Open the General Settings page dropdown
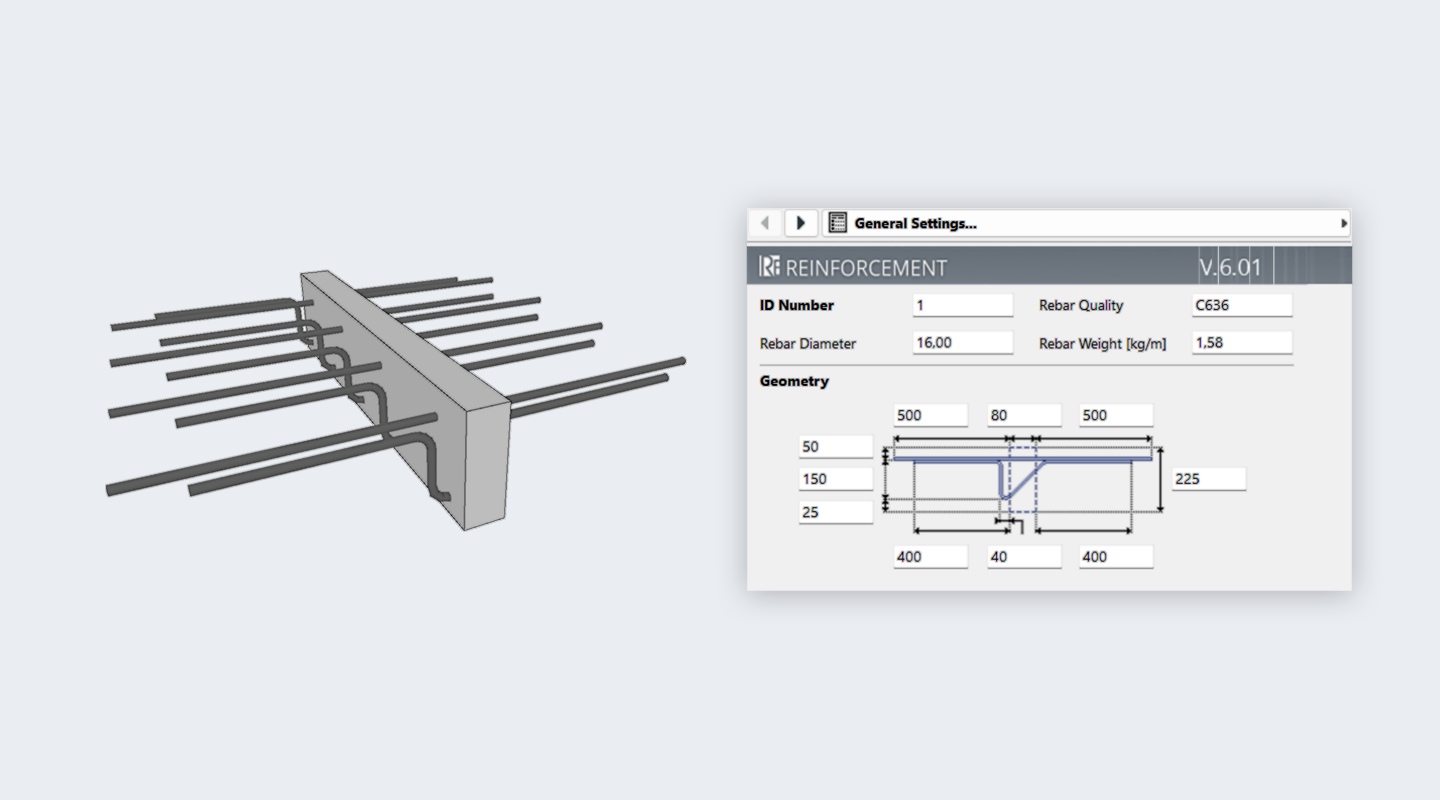 [1086, 223]
